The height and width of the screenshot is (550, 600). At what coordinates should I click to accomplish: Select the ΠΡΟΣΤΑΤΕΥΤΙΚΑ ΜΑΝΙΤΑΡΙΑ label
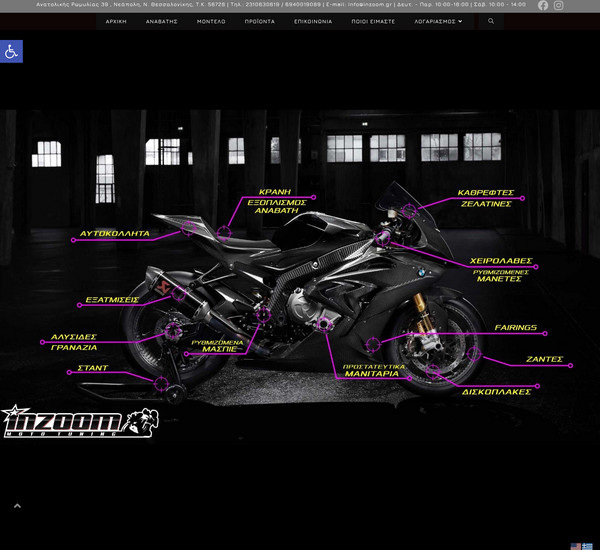[x=373, y=370]
